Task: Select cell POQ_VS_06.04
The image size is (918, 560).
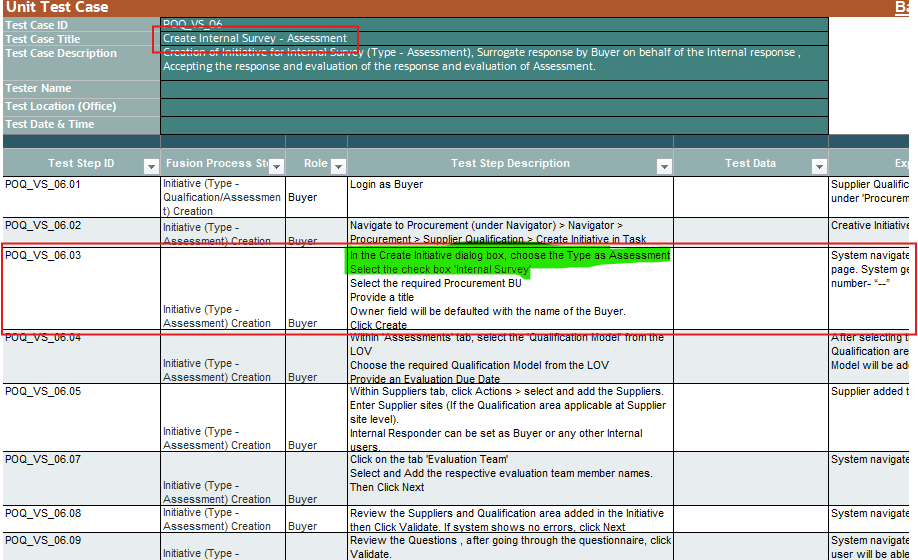Action: (x=81, y=358)
